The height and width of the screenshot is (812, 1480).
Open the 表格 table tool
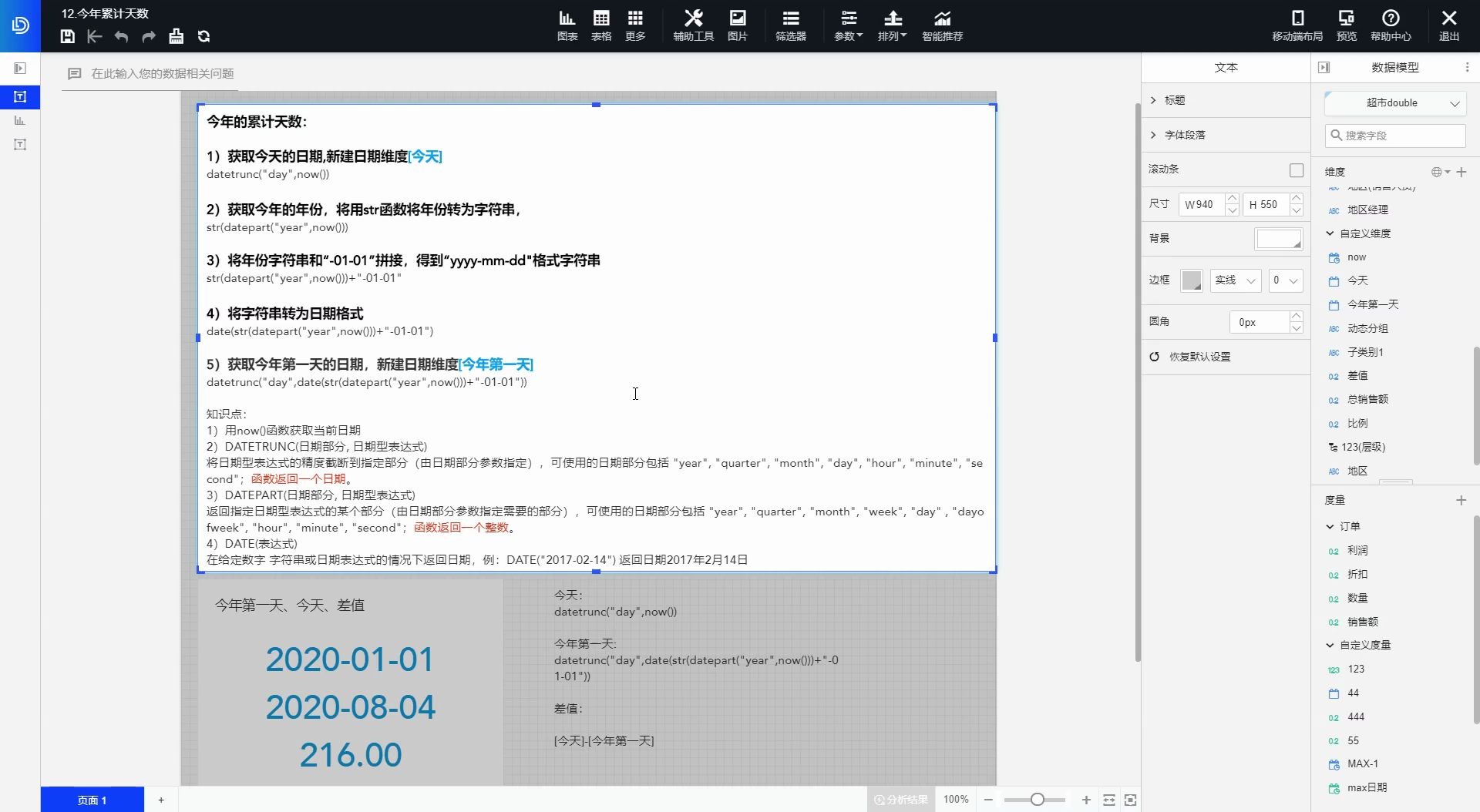click(x=601, y=25)
